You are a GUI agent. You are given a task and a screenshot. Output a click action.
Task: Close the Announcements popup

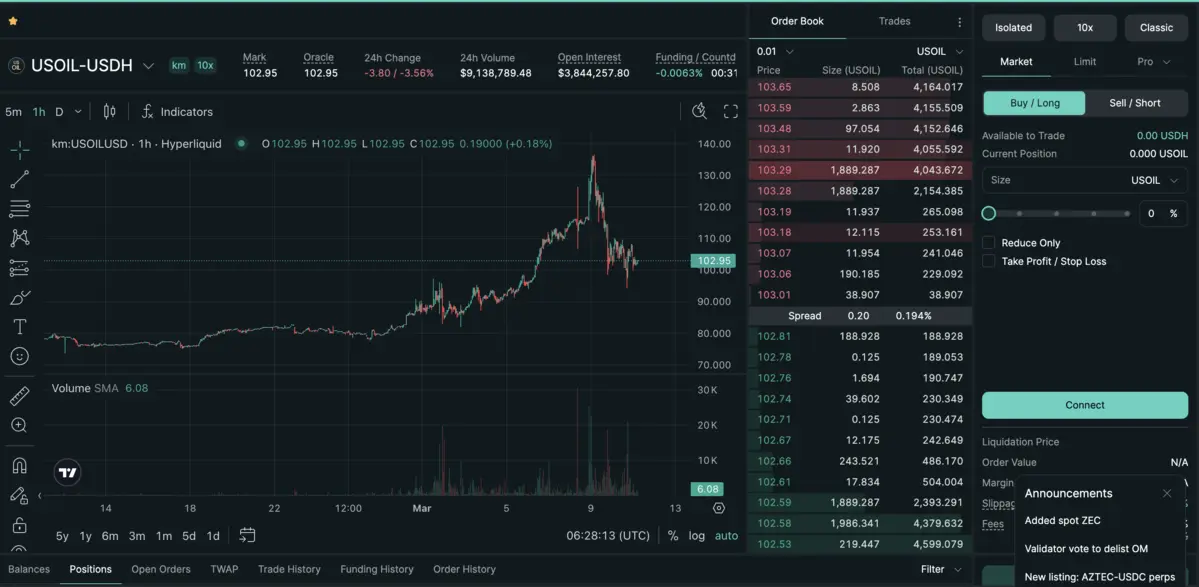coord(1166,493)
